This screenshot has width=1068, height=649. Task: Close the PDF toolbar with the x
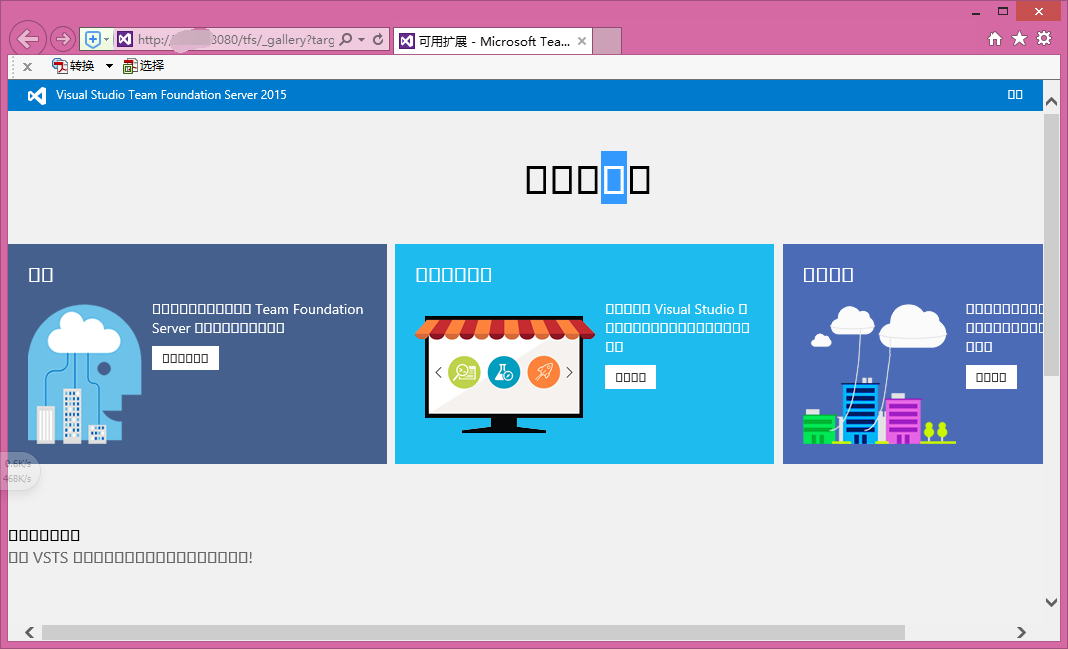click(27, 66)
